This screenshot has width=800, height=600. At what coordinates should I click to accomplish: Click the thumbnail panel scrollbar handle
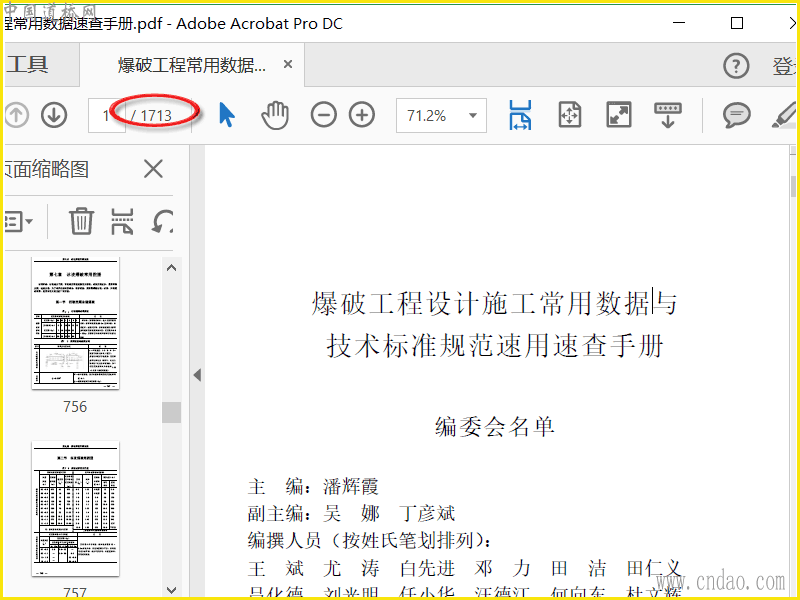coord(171,412)
